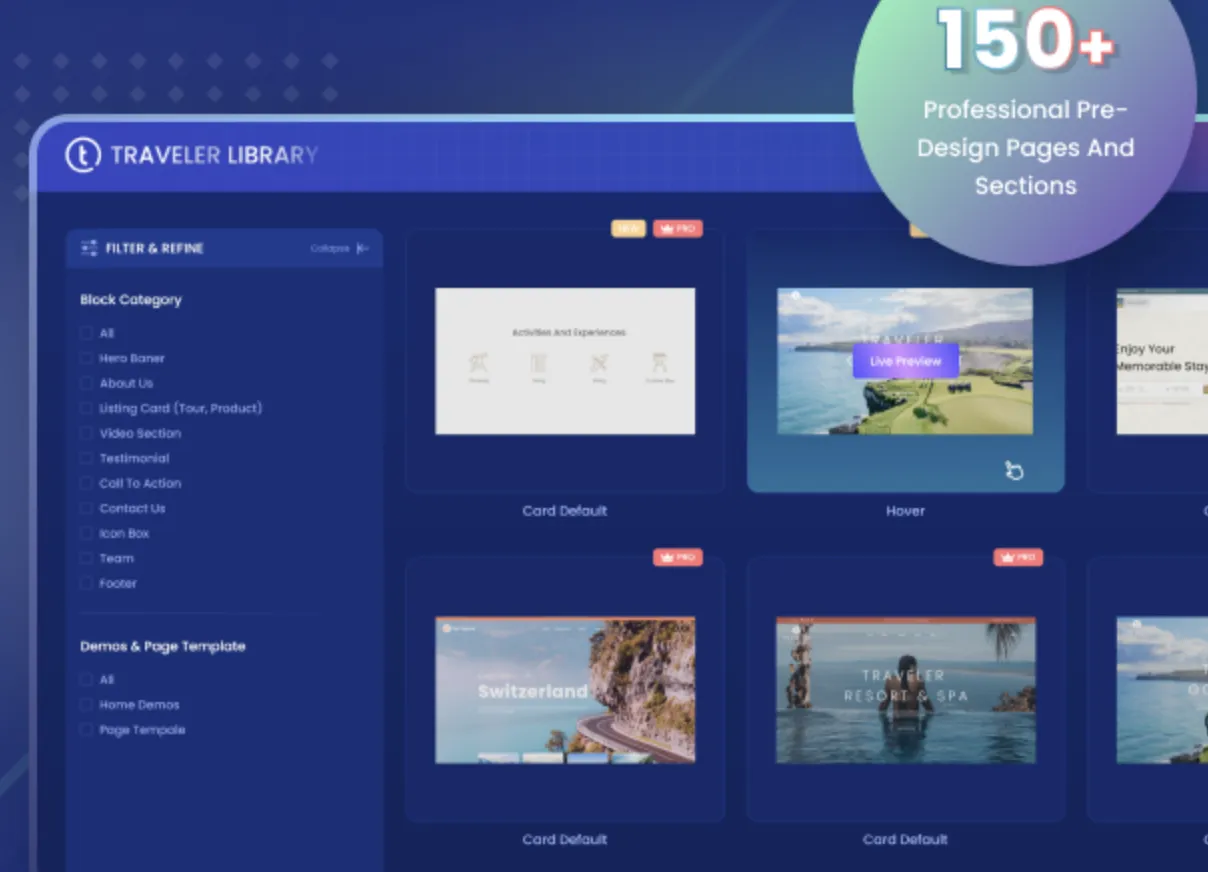
Task: Enable the Contact Us filter checkbox
Action: click(87, 508)
